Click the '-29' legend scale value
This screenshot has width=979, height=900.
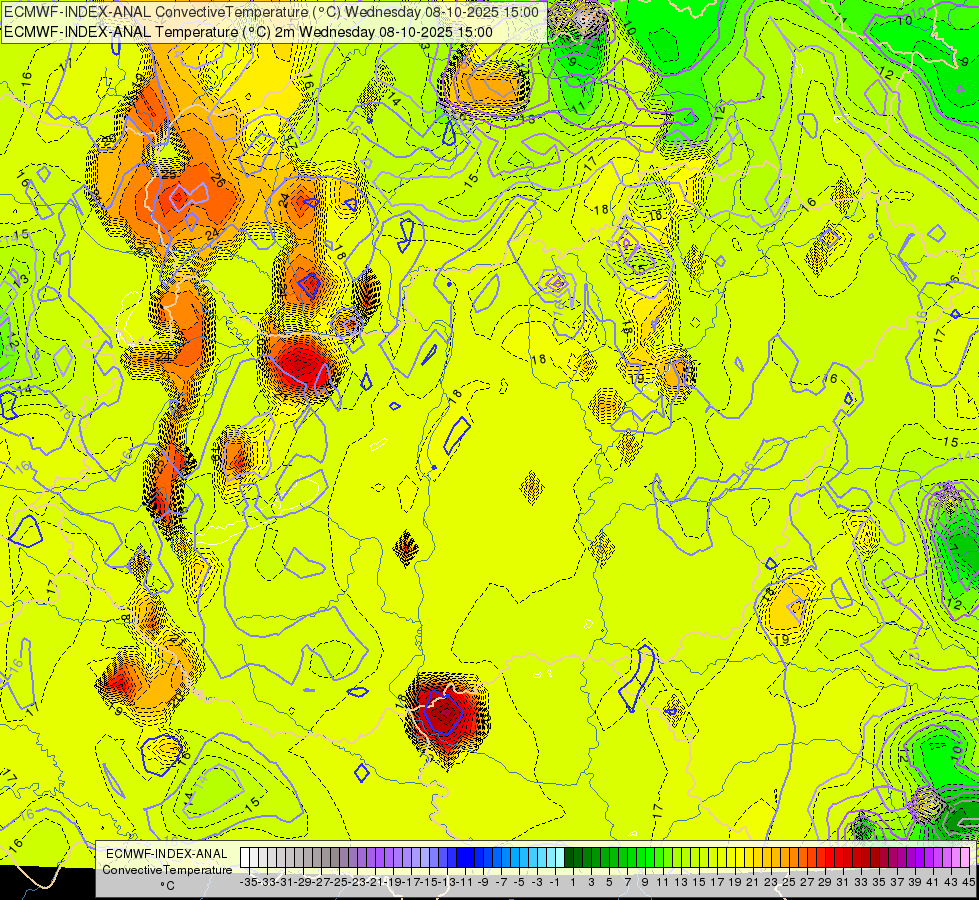[x=303, y=882]
